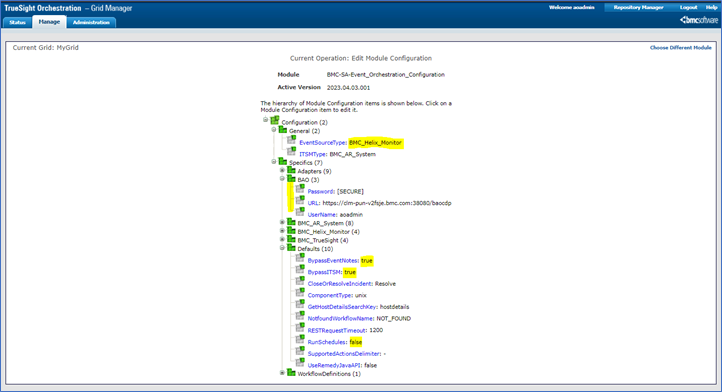
Task: Click the bmc software logo
Action: click(699, 20)
